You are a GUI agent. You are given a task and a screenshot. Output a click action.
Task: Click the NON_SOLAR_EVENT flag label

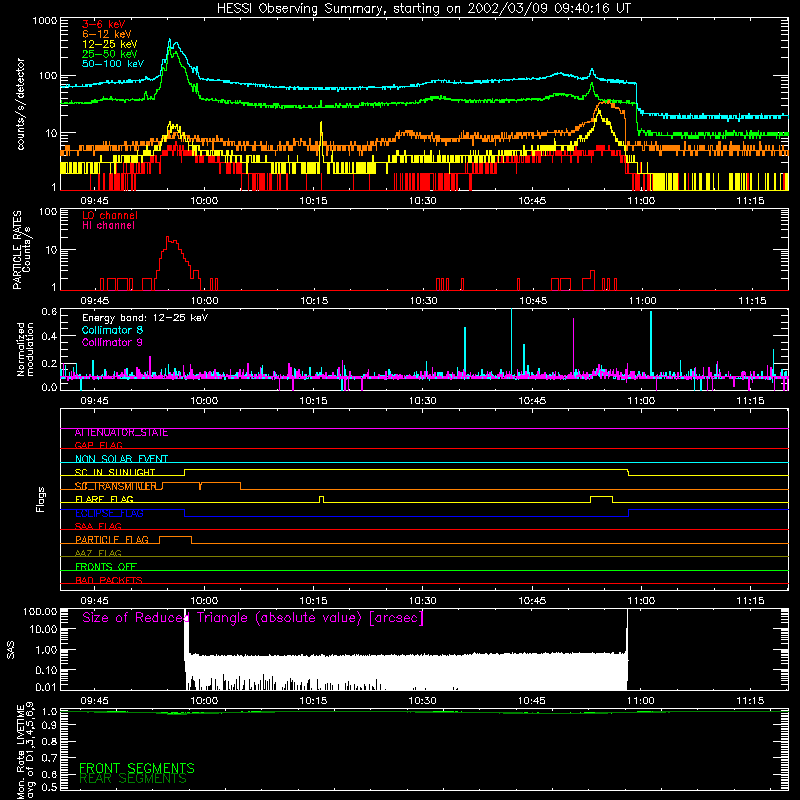121,459
